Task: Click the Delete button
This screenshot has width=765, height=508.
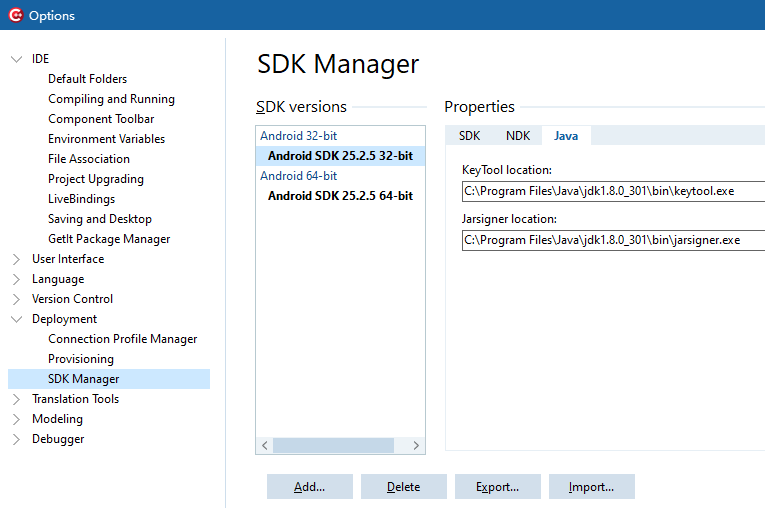Action: point(403,487)
